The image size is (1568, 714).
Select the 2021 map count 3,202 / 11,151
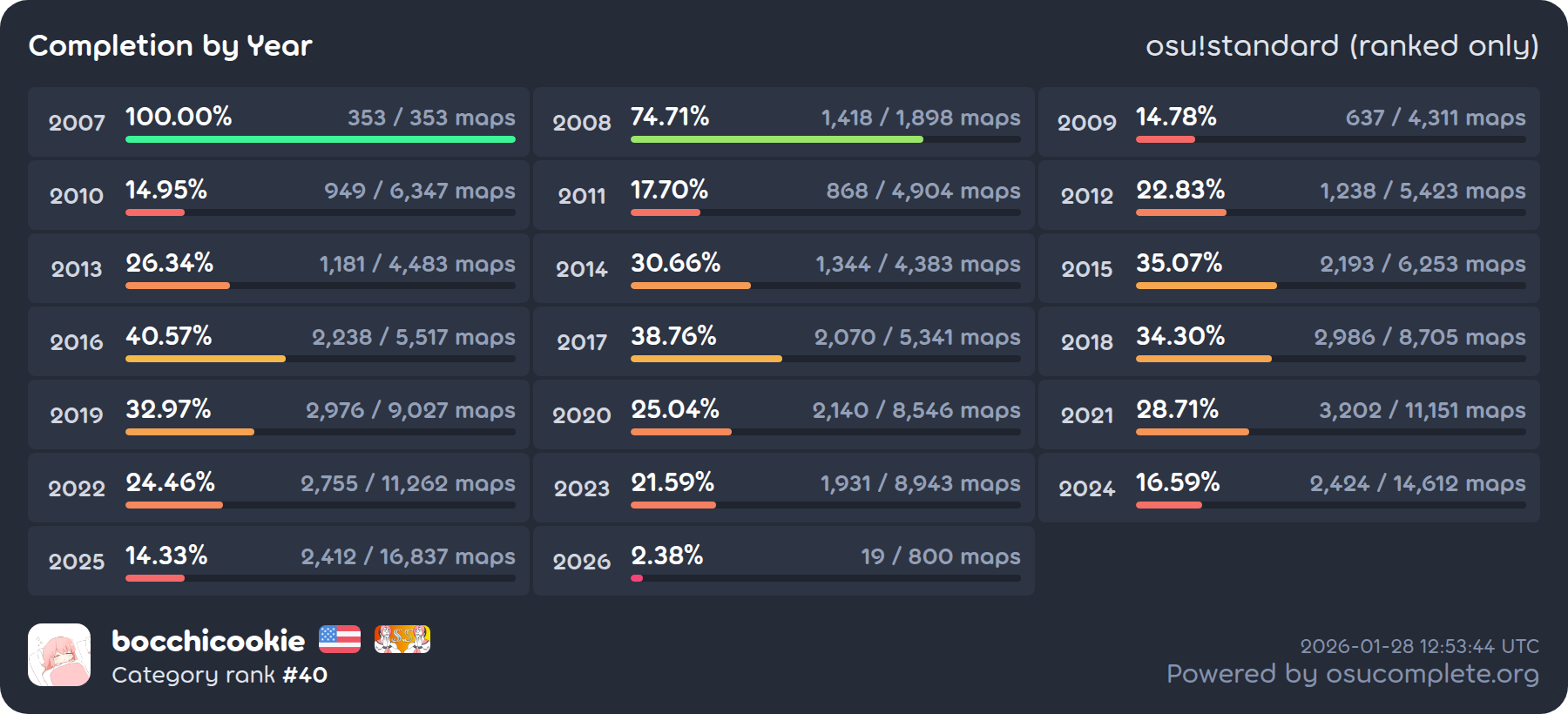(x=1422, y=410)
